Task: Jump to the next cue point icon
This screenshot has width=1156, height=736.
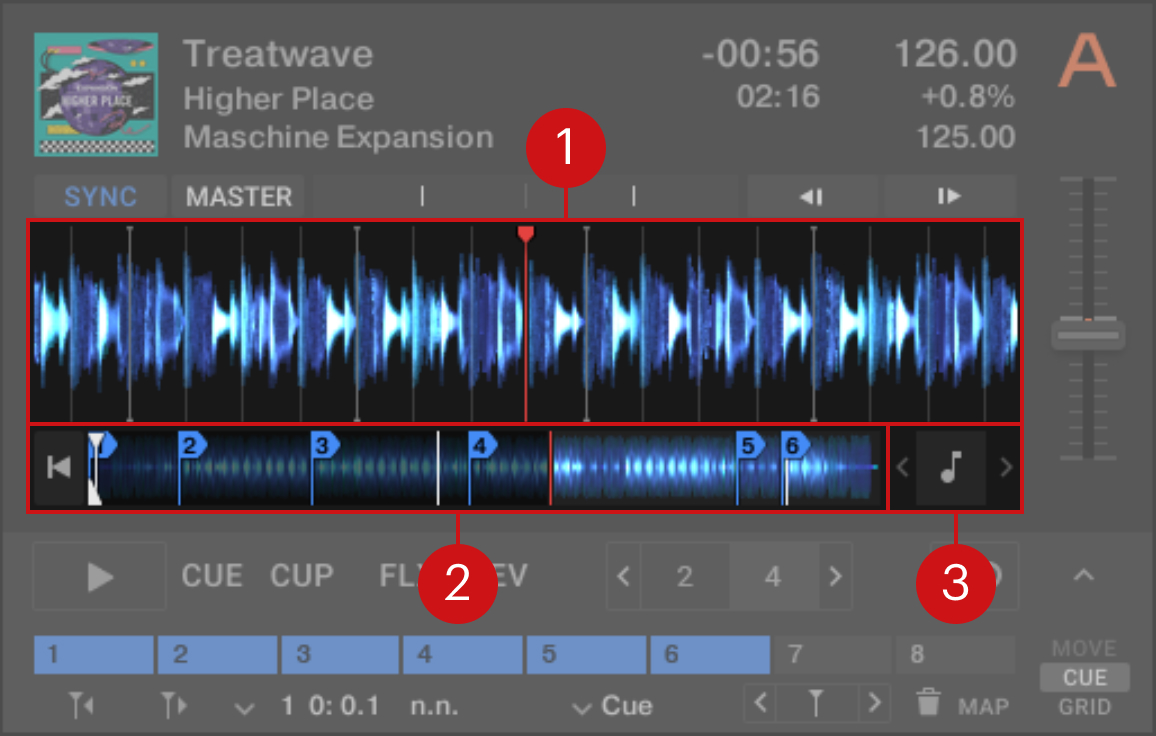Action: pyautogui.click(x=175, y=706)
